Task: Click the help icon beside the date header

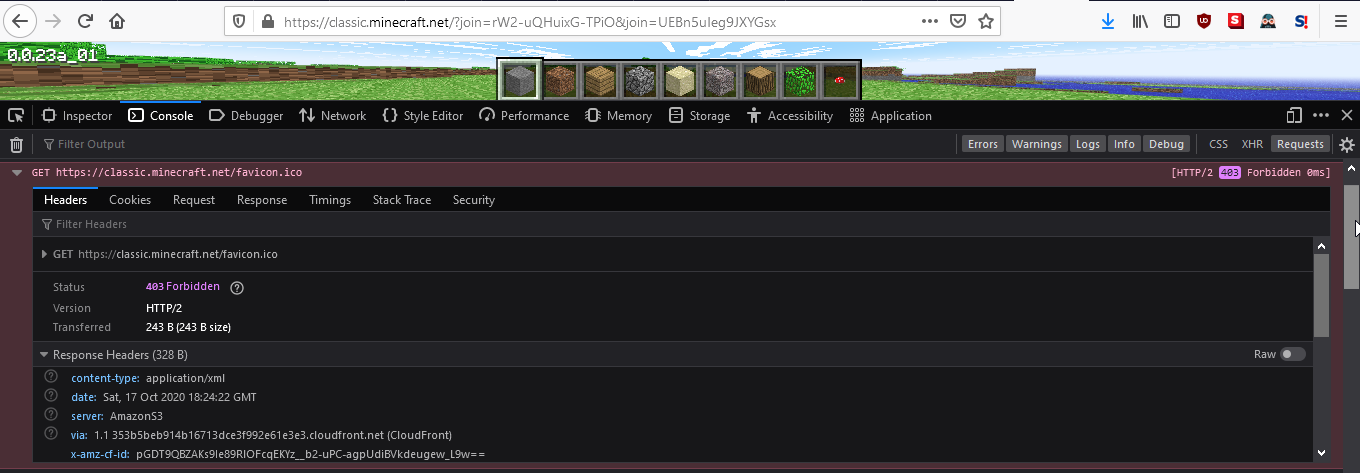Action: (51, 397)
